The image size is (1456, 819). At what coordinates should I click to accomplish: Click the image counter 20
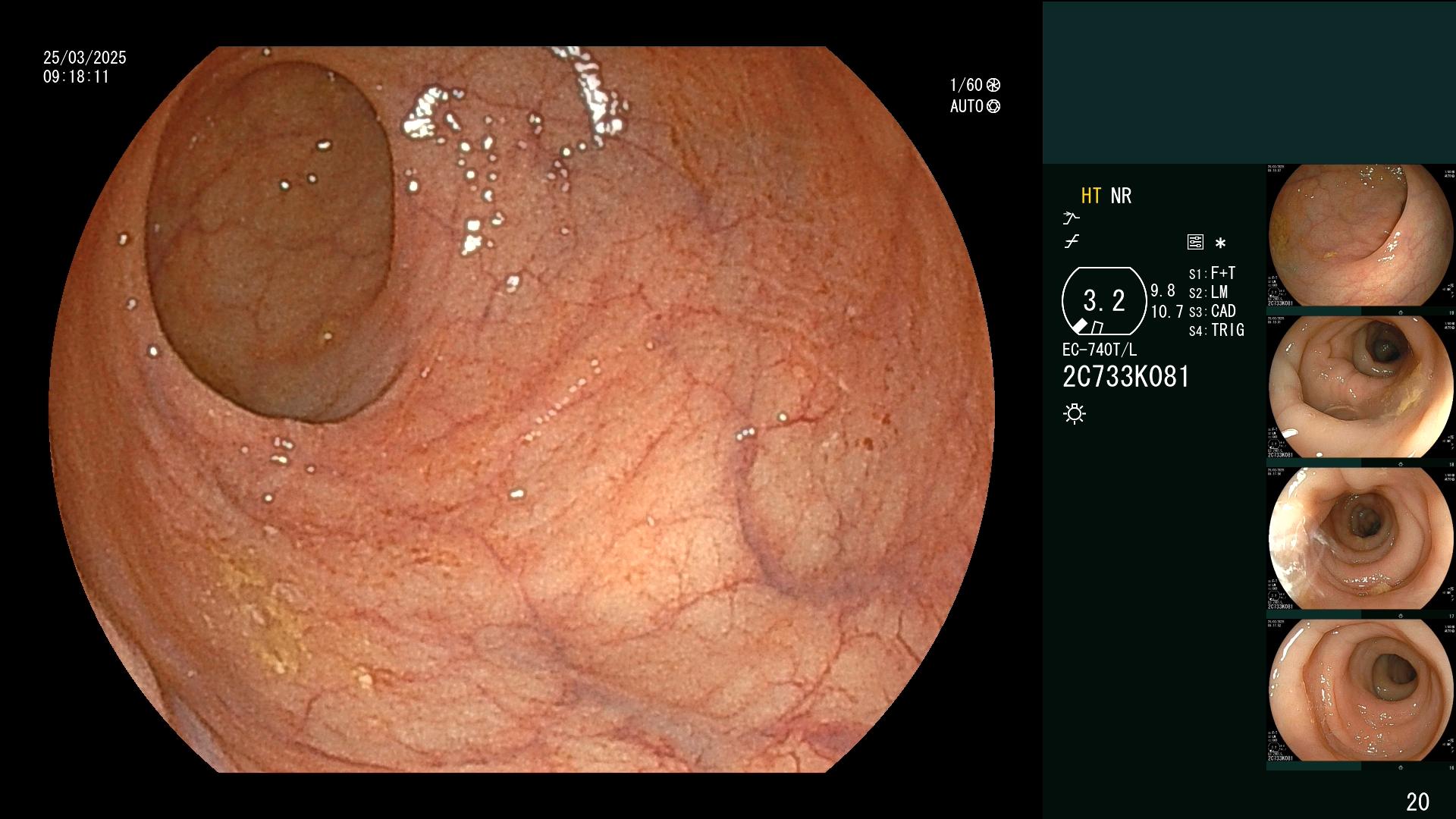point(1417,802)
